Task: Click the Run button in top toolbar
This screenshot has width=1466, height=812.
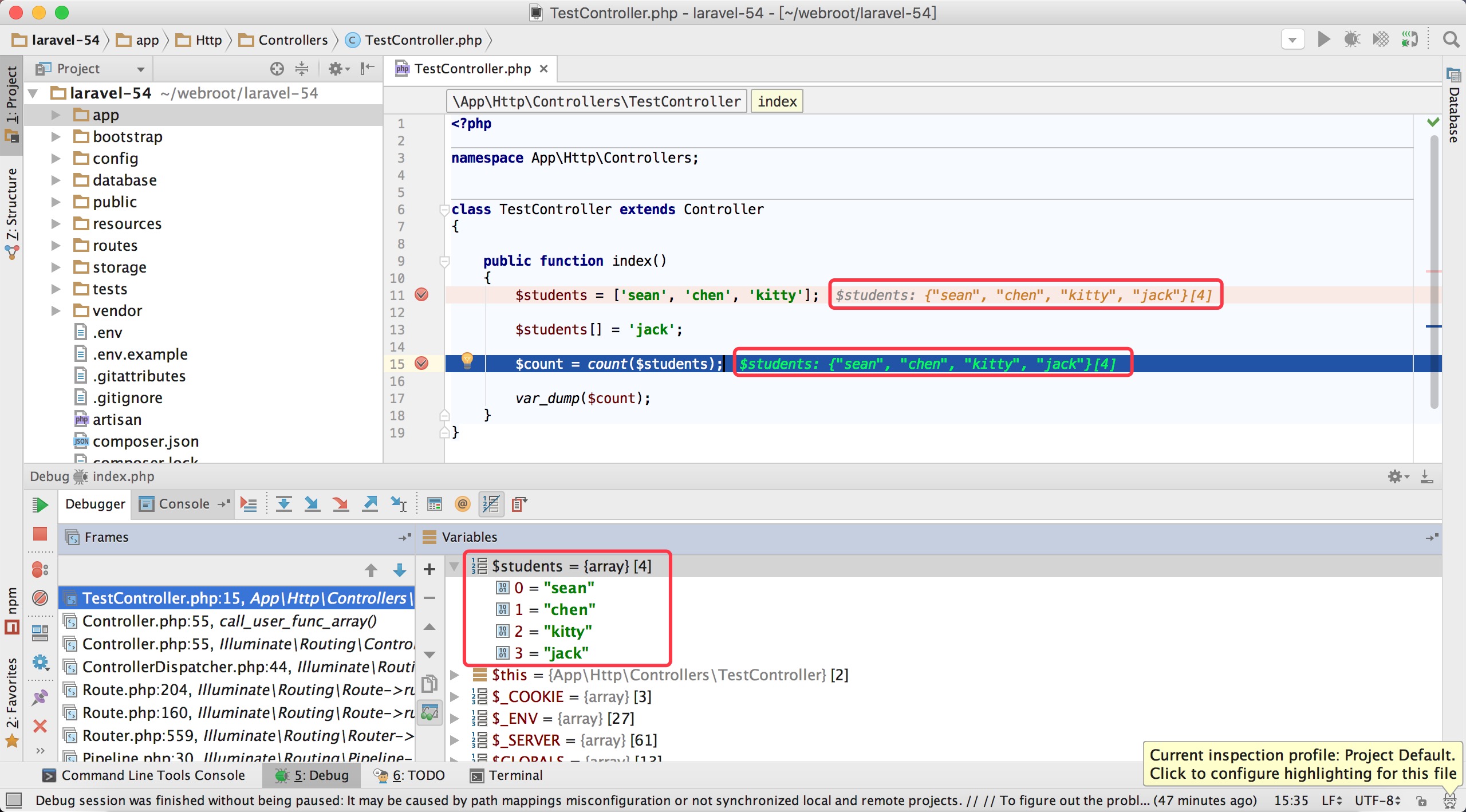Action: click(x=1323, y=40)
